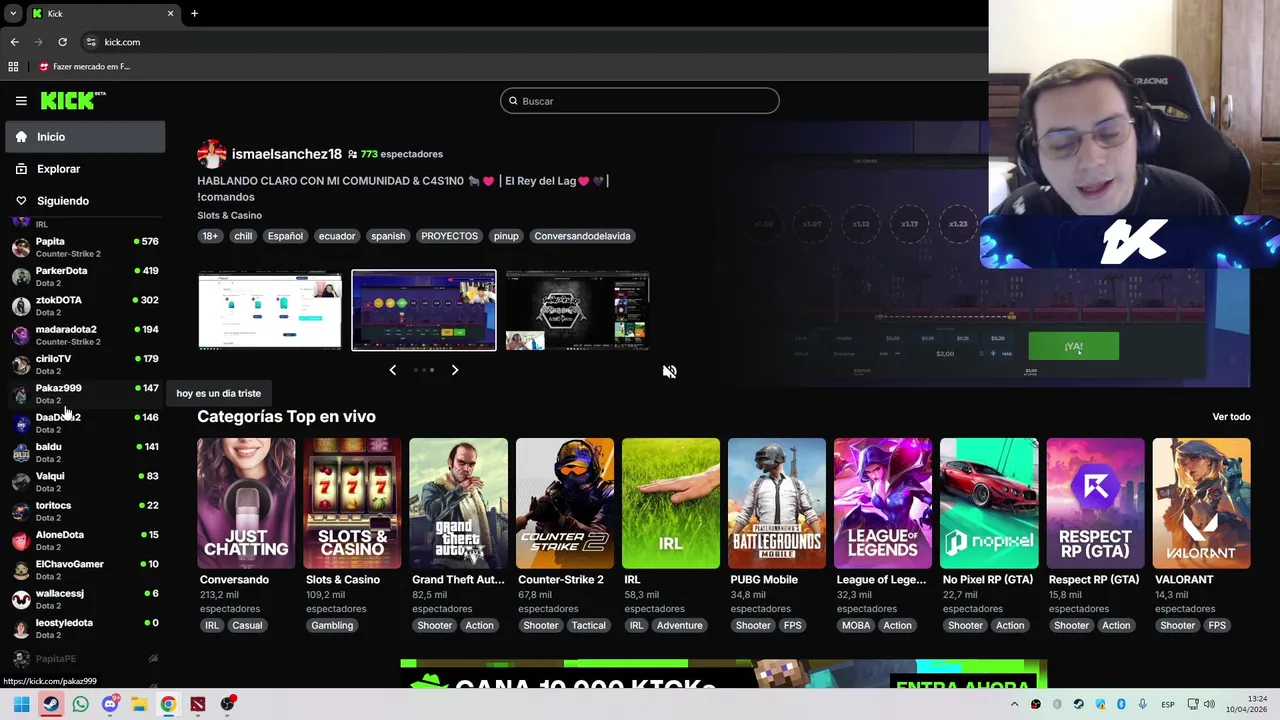
Task: Open Slots & Casino category under stream title
Action: click(x=229, y=215)
